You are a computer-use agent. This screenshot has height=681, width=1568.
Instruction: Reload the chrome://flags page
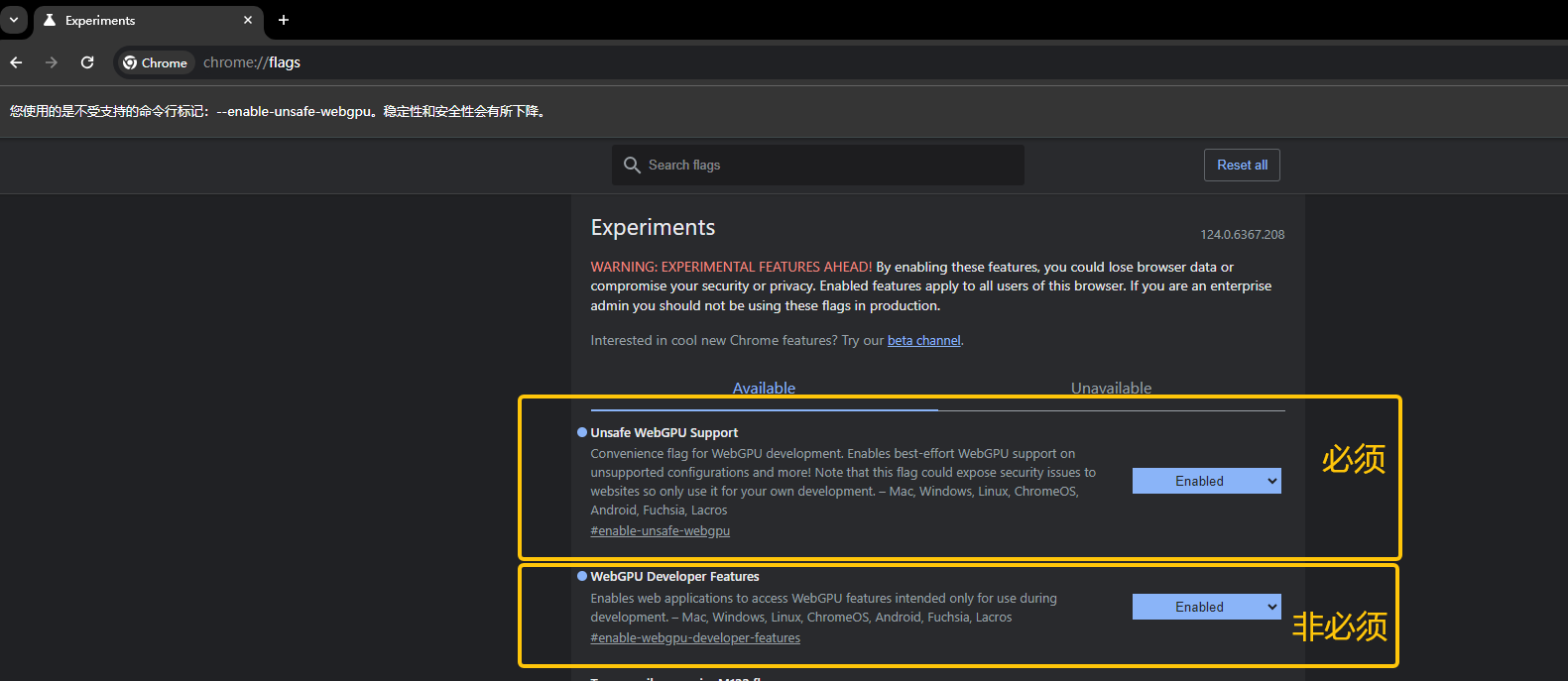[87, 62]
